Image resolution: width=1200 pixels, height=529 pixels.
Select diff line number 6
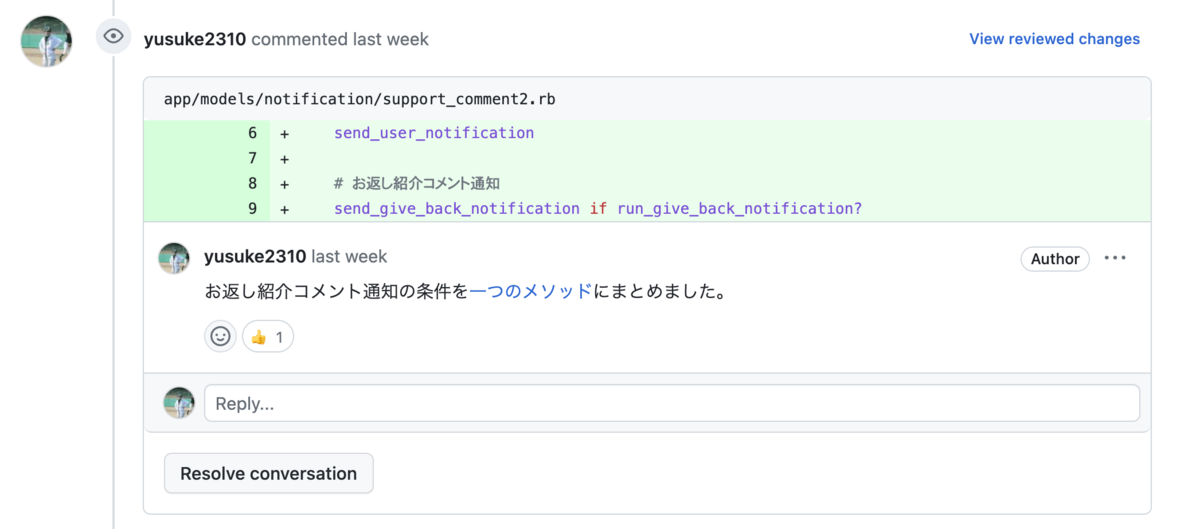pyautogui.click(x=252, y=133)
